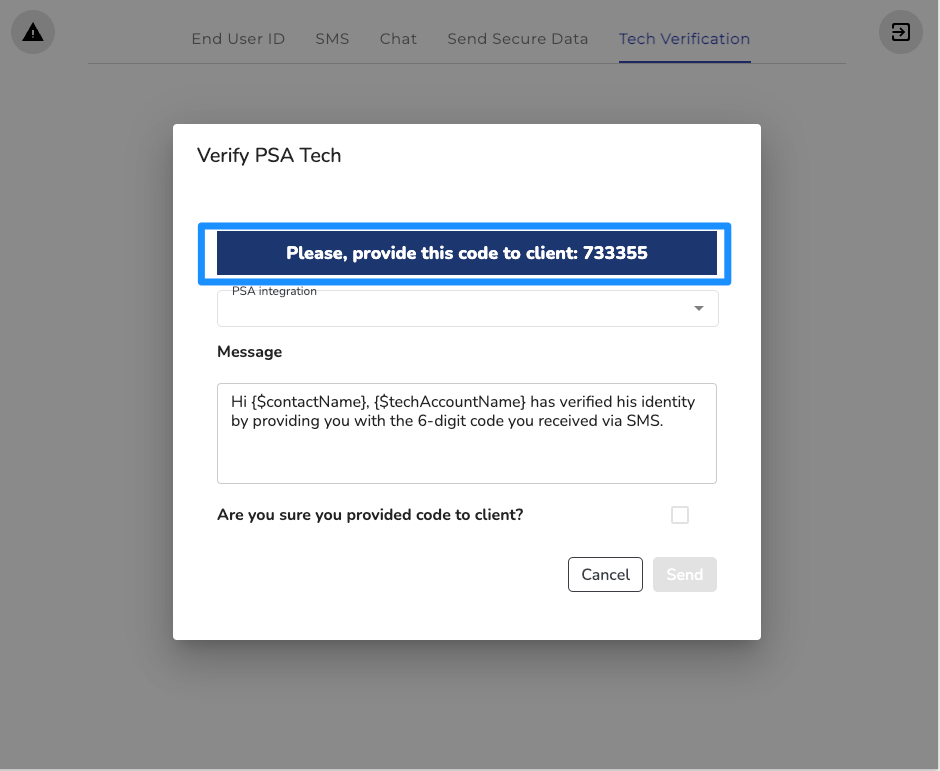Select the Tech Verification tab
Screen dimensions: 940x771
[684, 39]
